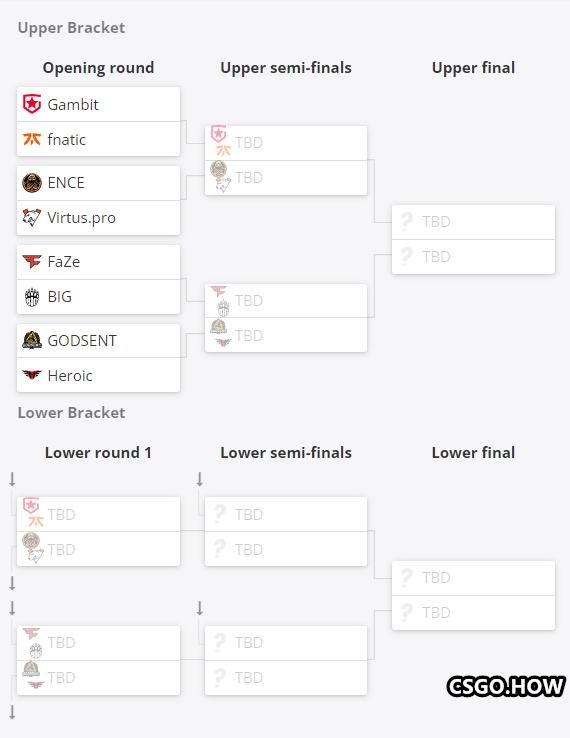Click the CSGO.HOW watermark logo
The width and height of the screenshot is (570, 738).
pos(506,686)
